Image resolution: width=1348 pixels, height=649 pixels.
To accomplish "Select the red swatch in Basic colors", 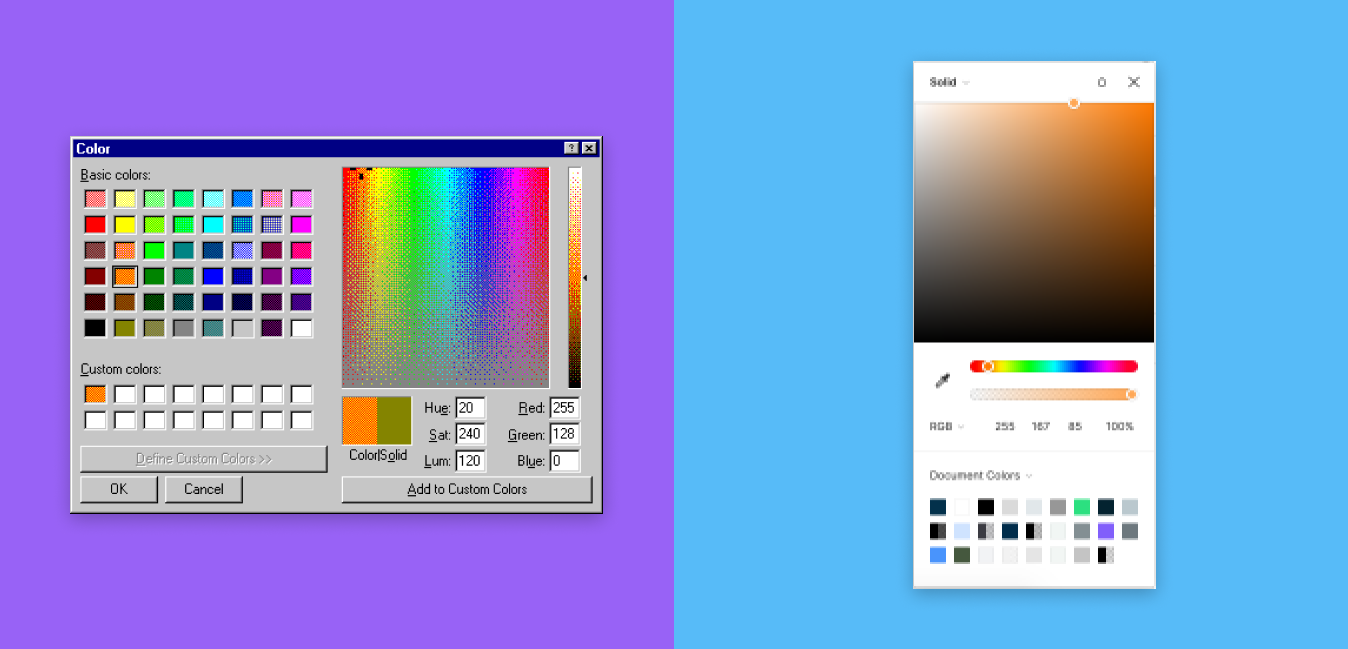I will click(95, 224).
